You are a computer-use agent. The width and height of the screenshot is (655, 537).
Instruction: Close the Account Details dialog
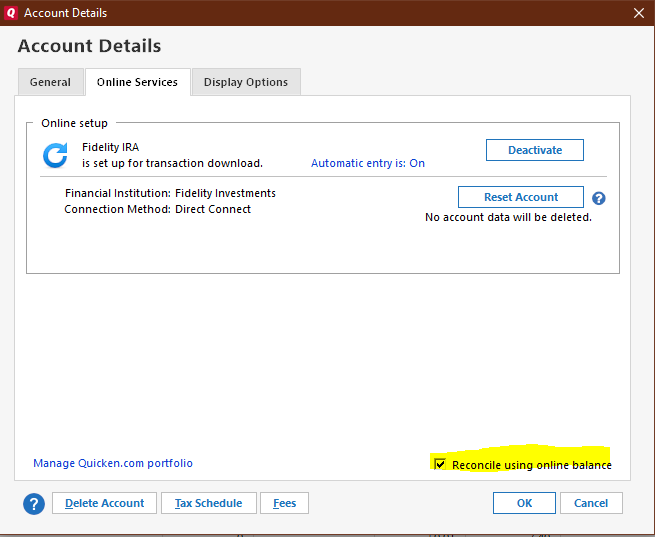[x=639, y=13]
